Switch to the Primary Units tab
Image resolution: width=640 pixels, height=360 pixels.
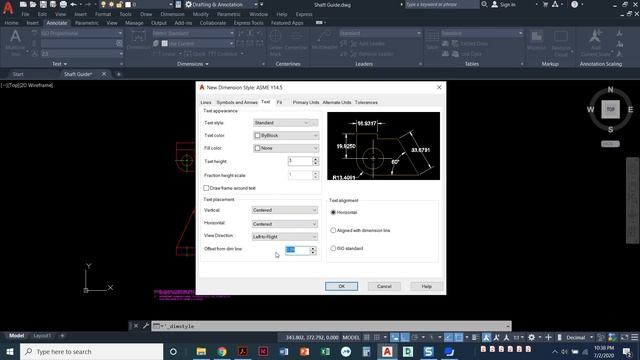[x=306, y=102]
